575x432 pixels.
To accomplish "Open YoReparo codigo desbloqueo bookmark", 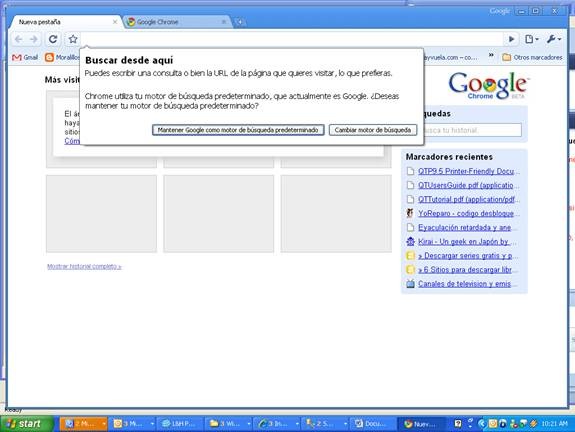I will point(469,213).
